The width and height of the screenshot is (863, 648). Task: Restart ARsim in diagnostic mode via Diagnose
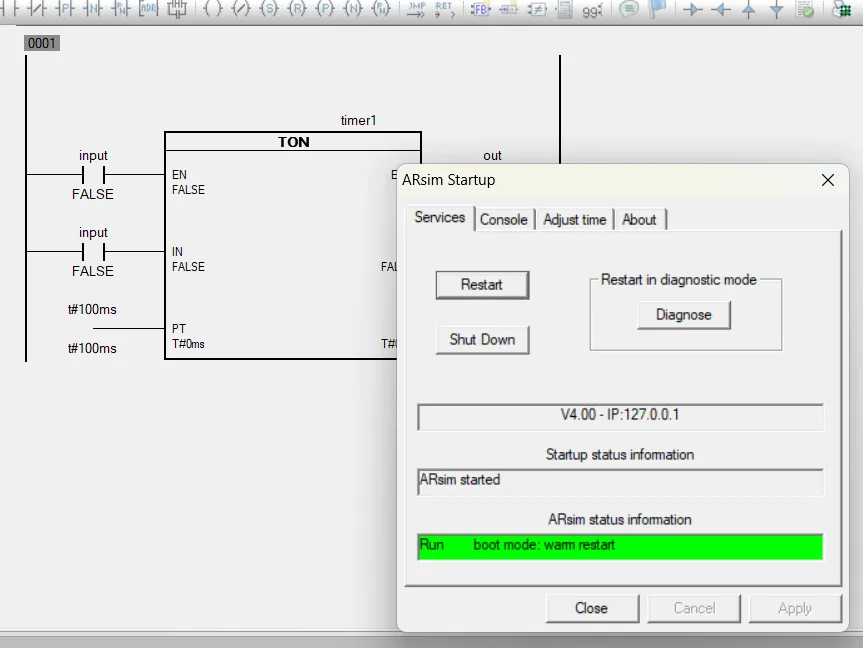(683, 315)
